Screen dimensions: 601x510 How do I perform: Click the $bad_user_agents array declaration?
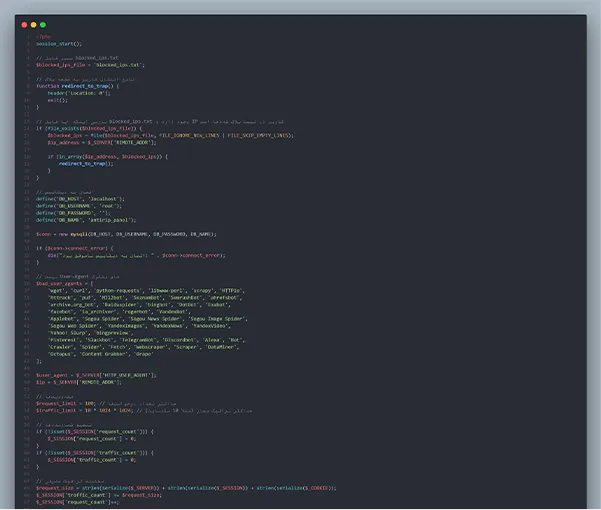click(x=64, y=284)
